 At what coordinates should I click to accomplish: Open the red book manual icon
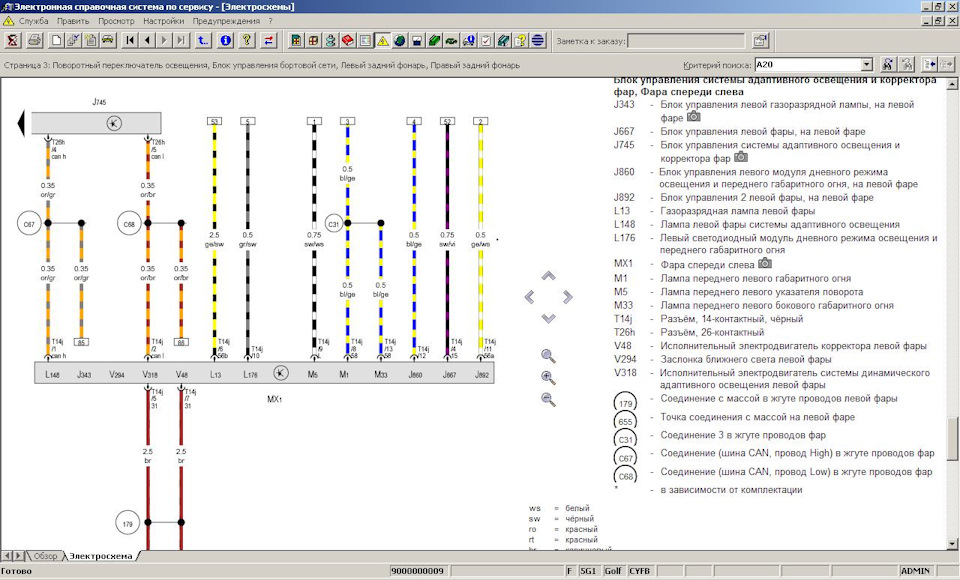348,41
